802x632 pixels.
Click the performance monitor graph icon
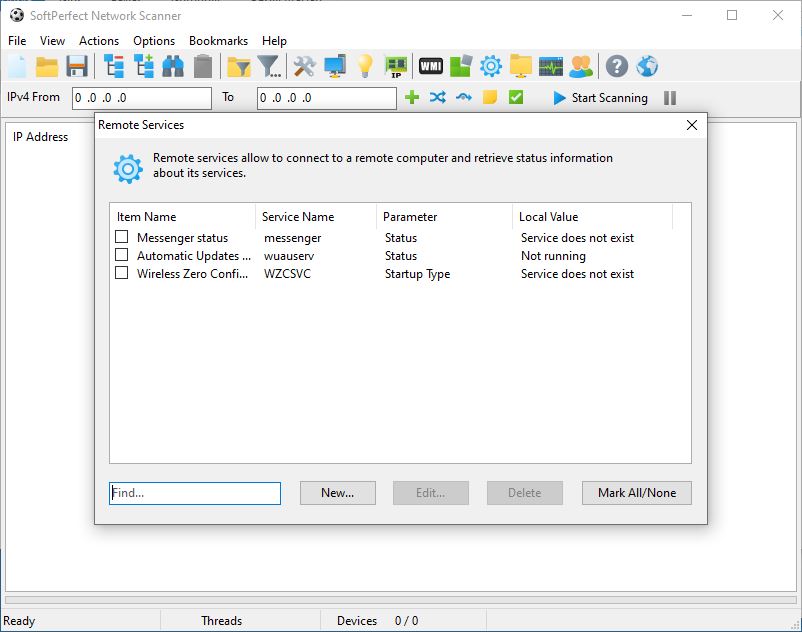click(551, 66)
